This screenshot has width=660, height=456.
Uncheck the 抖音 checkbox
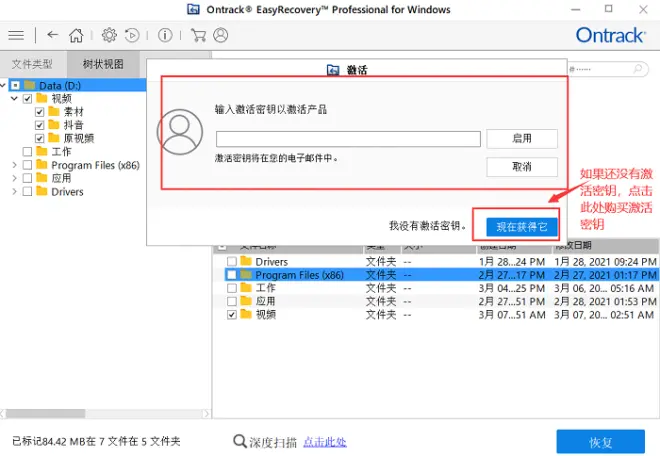click(40, 125)
